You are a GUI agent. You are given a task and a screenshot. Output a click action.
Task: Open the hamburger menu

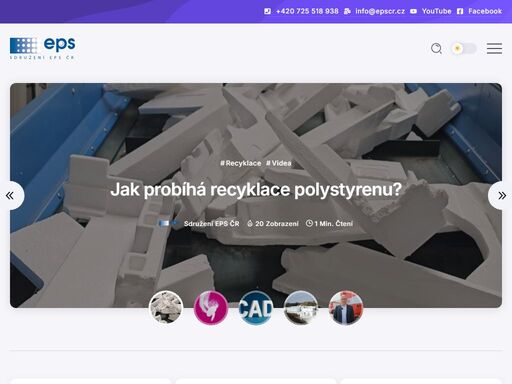[494, 48]
